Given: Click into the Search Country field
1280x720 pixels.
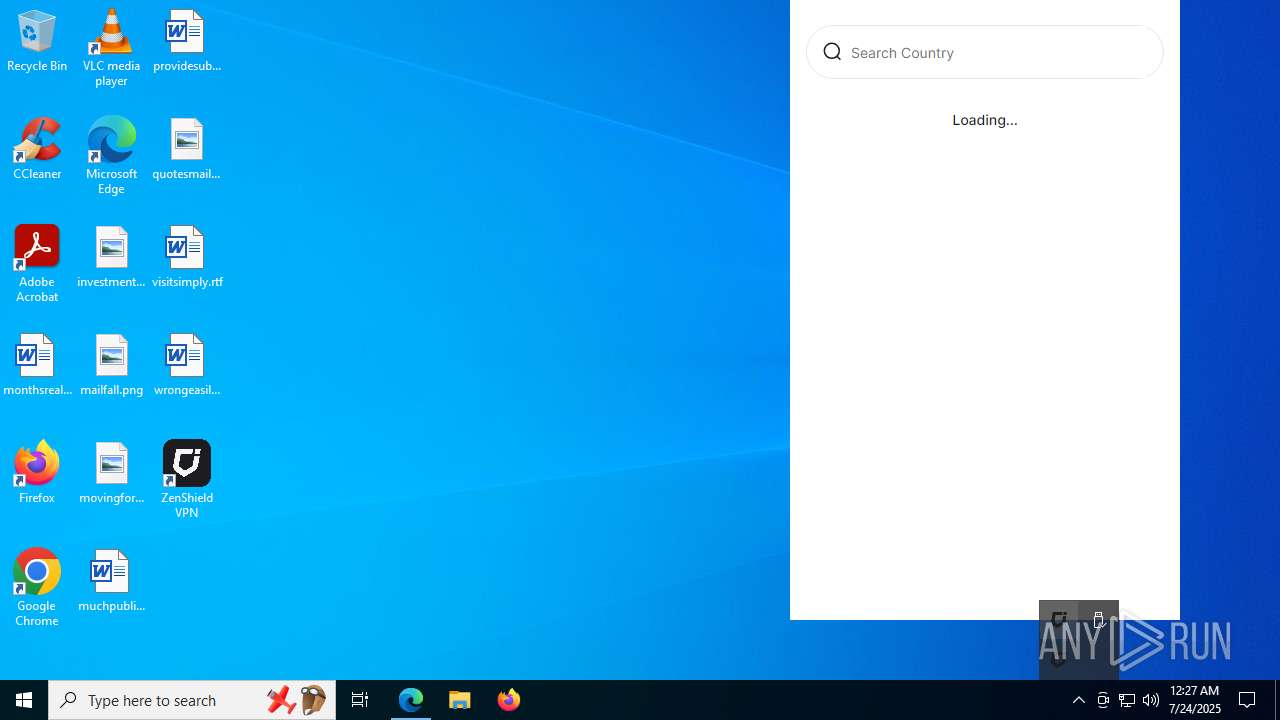Looking at the screenshot, I should [x=985, y=52].
